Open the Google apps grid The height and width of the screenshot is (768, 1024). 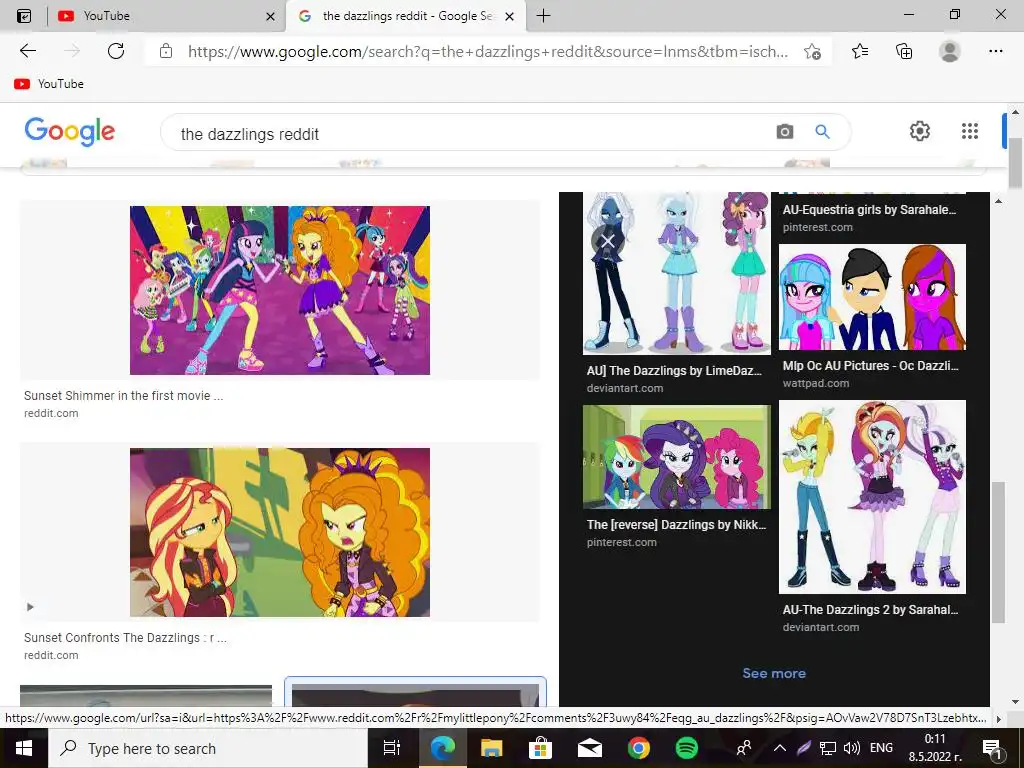970,131
